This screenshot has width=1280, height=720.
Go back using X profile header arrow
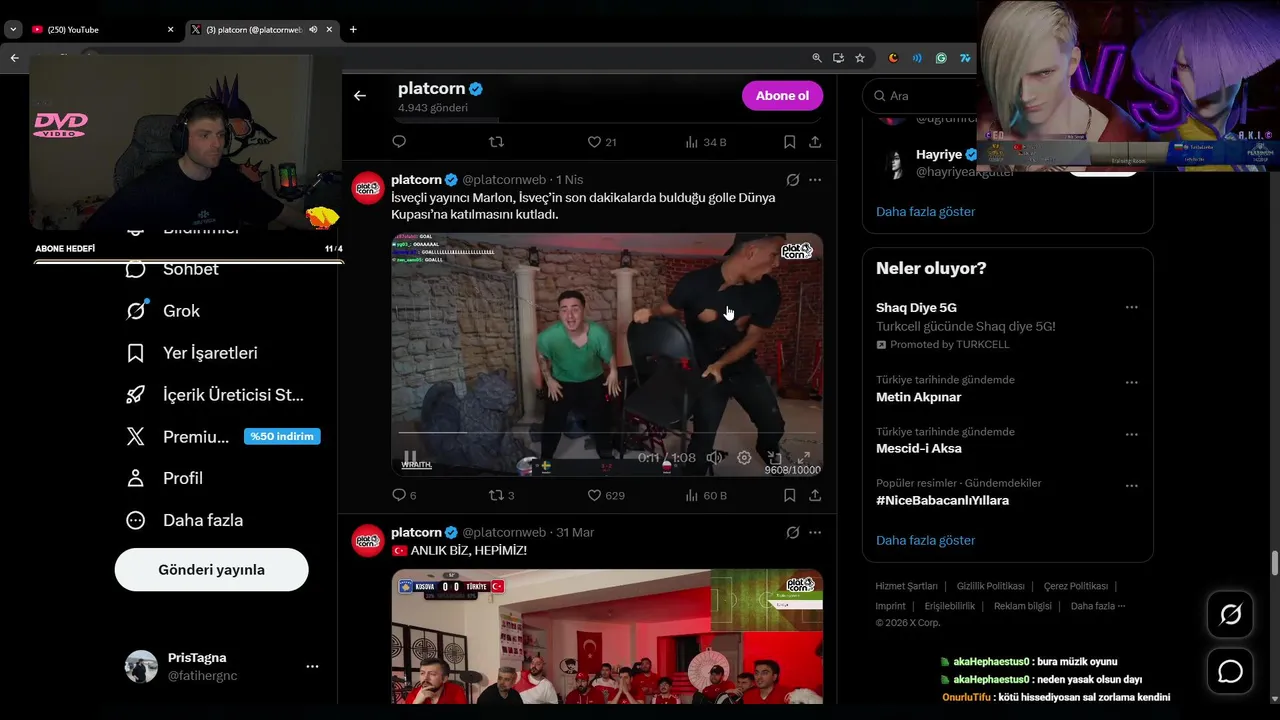click(360, 96)
